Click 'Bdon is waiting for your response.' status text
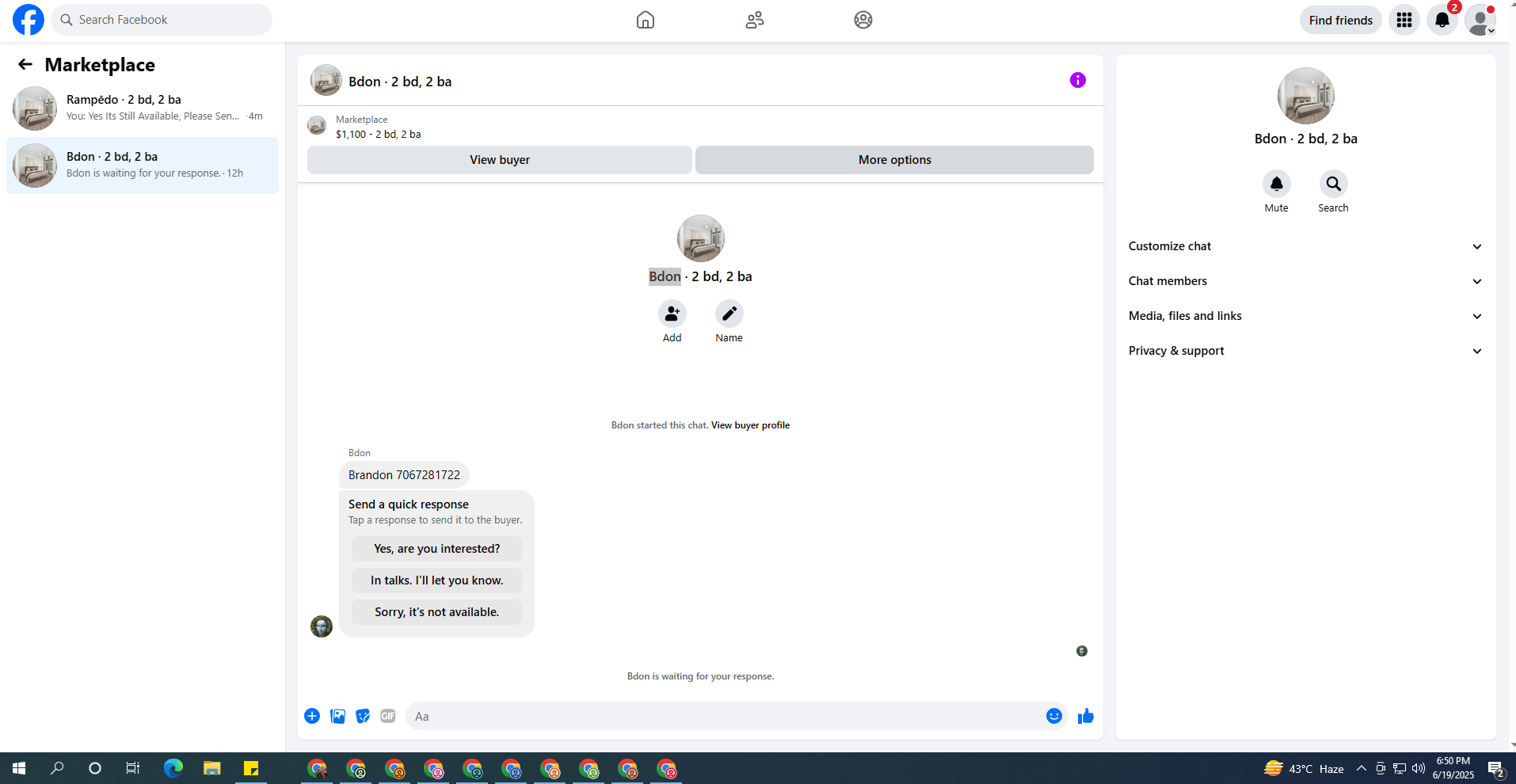This screenshot has height=784, width=1516. tap(701, 676)
